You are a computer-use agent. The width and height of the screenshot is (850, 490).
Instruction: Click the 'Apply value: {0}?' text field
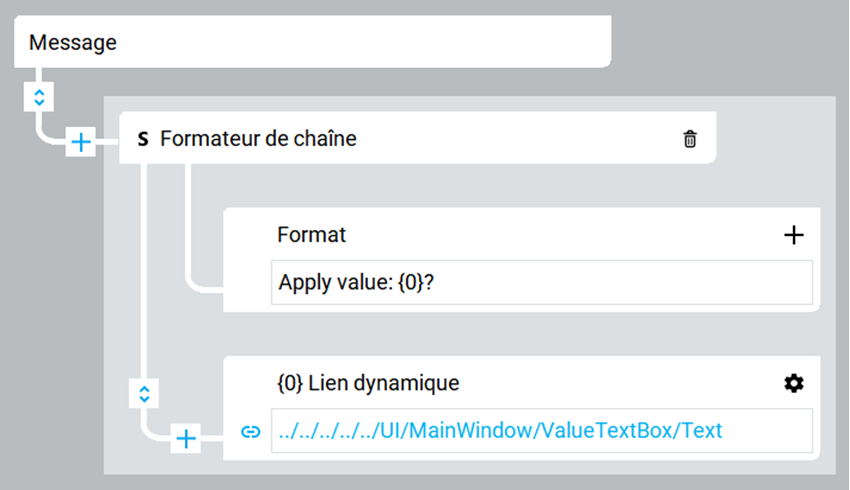tap(540, 282)
